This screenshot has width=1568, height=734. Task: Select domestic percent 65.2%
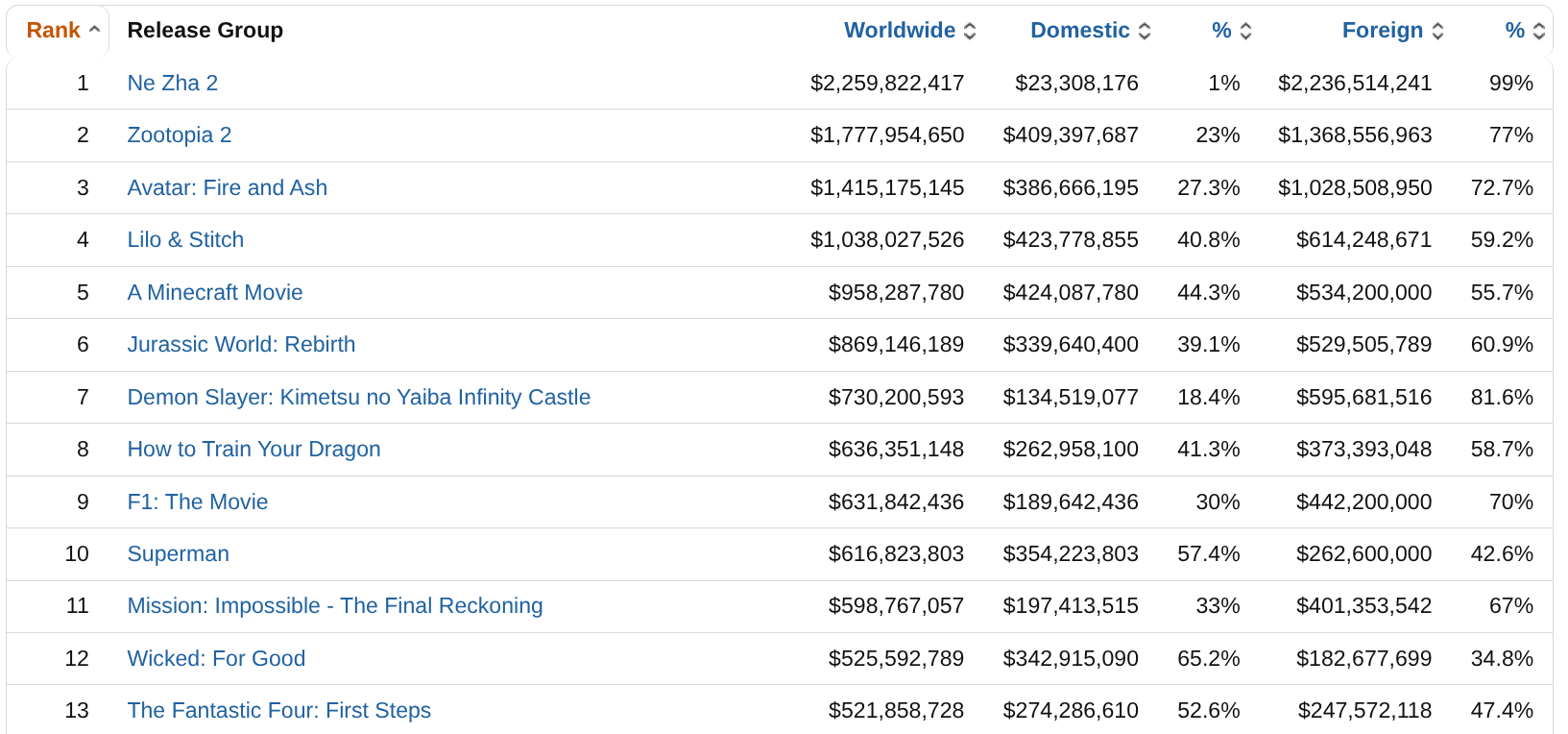point(1209,659)
